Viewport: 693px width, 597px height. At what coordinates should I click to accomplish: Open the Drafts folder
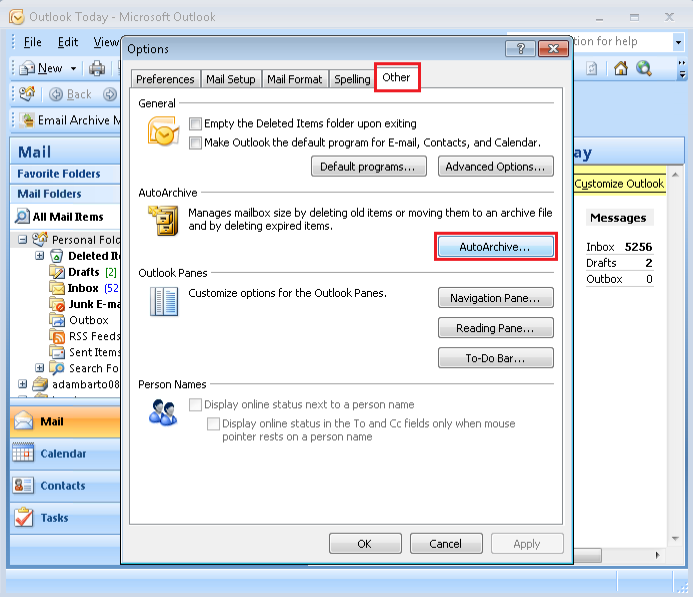[x=84, y=272]
